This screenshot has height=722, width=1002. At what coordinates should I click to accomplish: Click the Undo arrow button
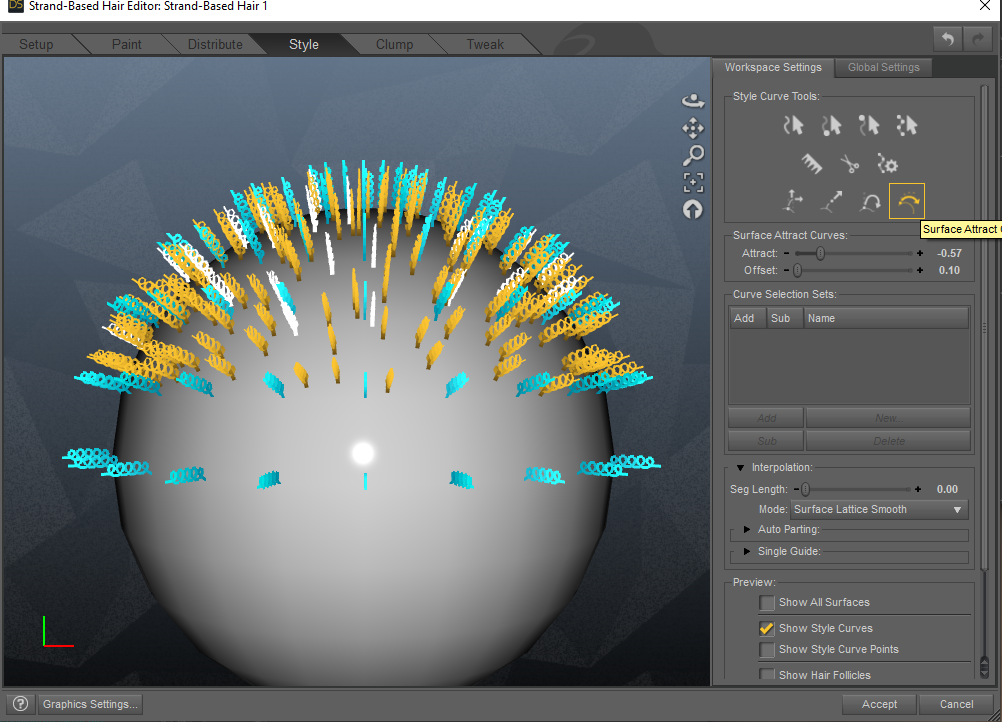pos(948,40)
